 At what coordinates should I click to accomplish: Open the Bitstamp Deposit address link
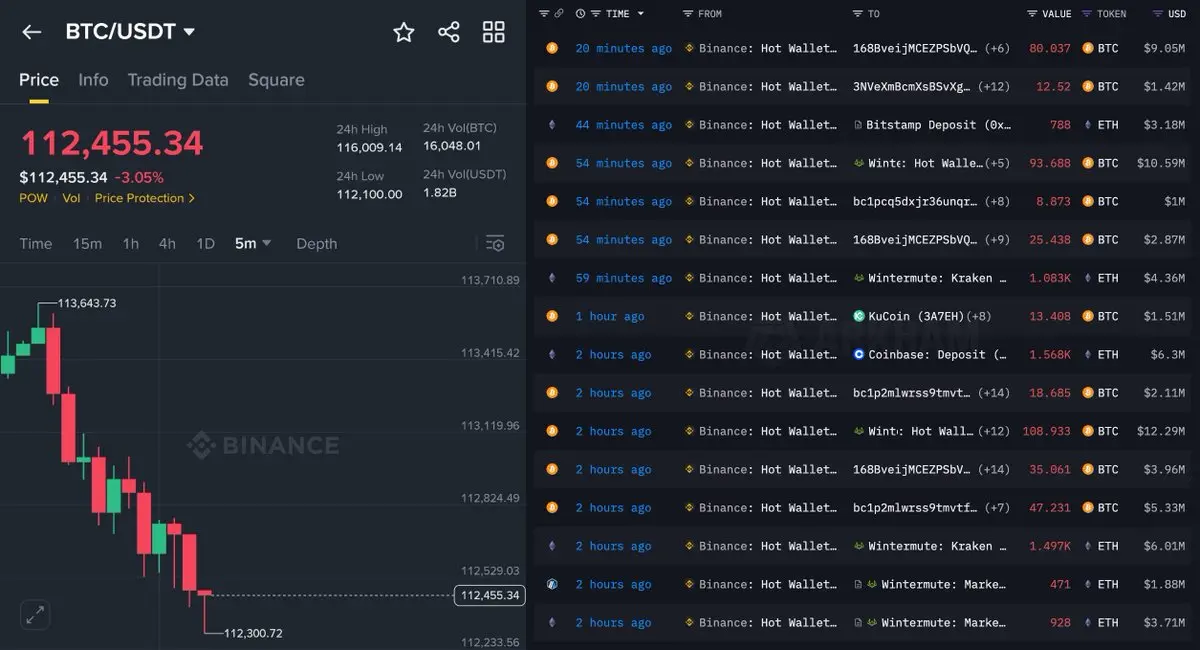pos(938,125)
